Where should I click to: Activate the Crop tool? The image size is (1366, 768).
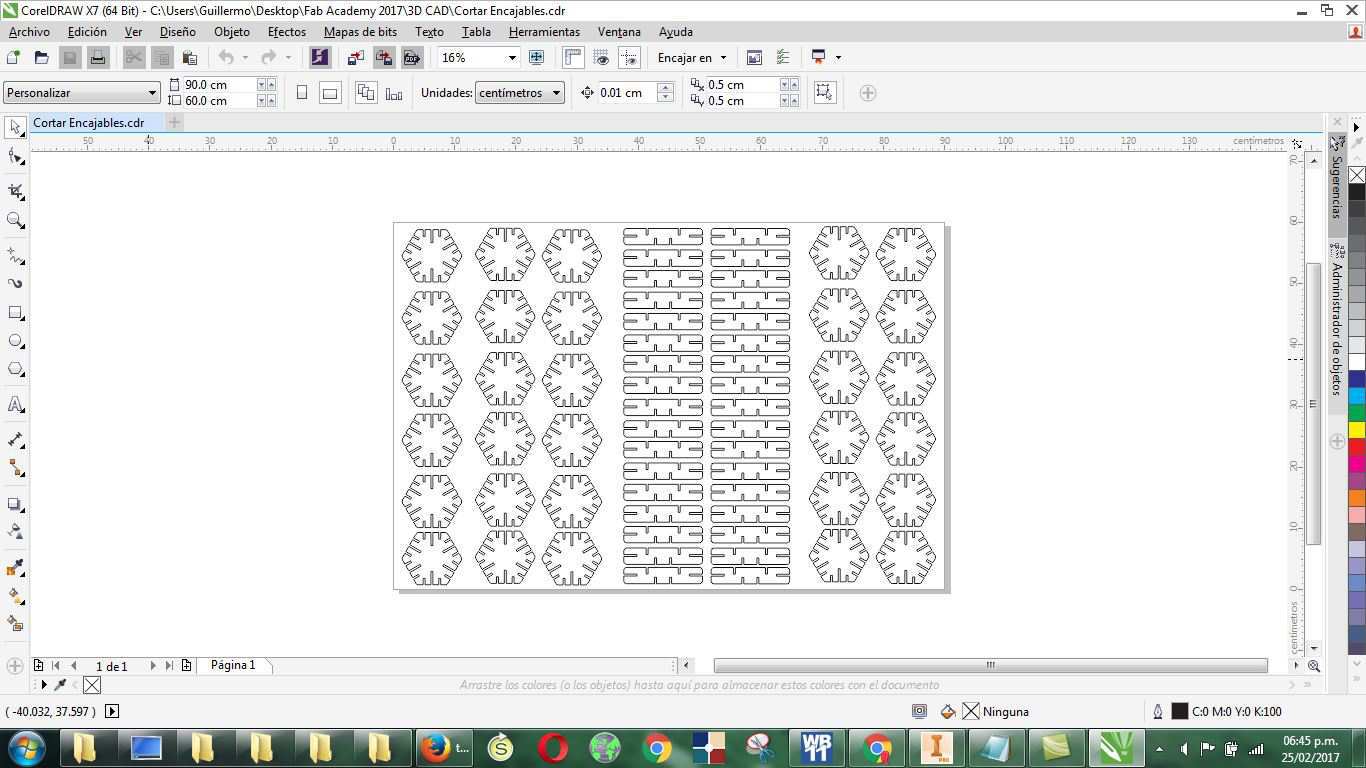[15, 191]
